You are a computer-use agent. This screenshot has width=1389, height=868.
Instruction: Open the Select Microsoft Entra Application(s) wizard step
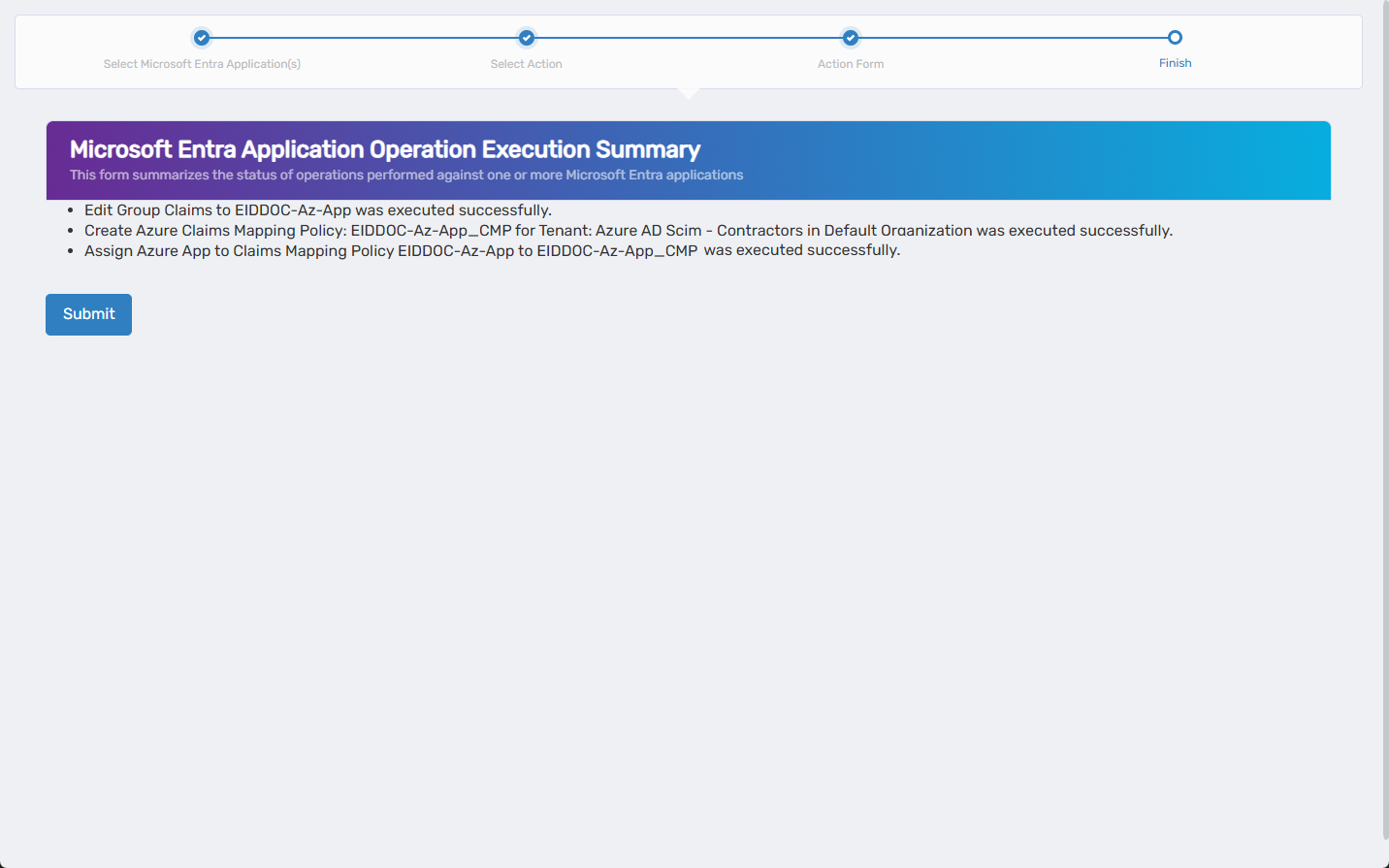(201, 63)
